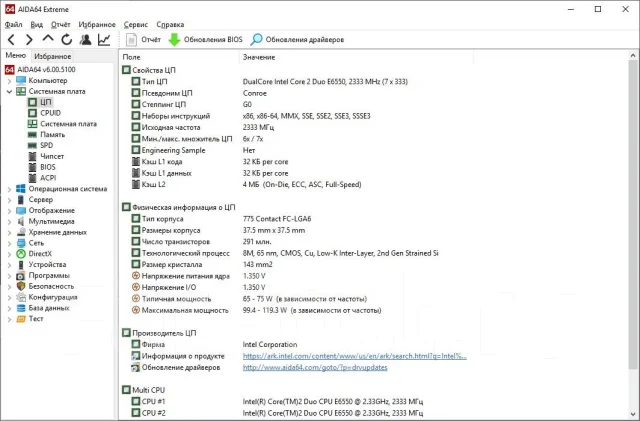Image resolution: width=640 pixels, height=421 pixels.
Task: Click the Конфигурация icon
Action: point(21,297)
